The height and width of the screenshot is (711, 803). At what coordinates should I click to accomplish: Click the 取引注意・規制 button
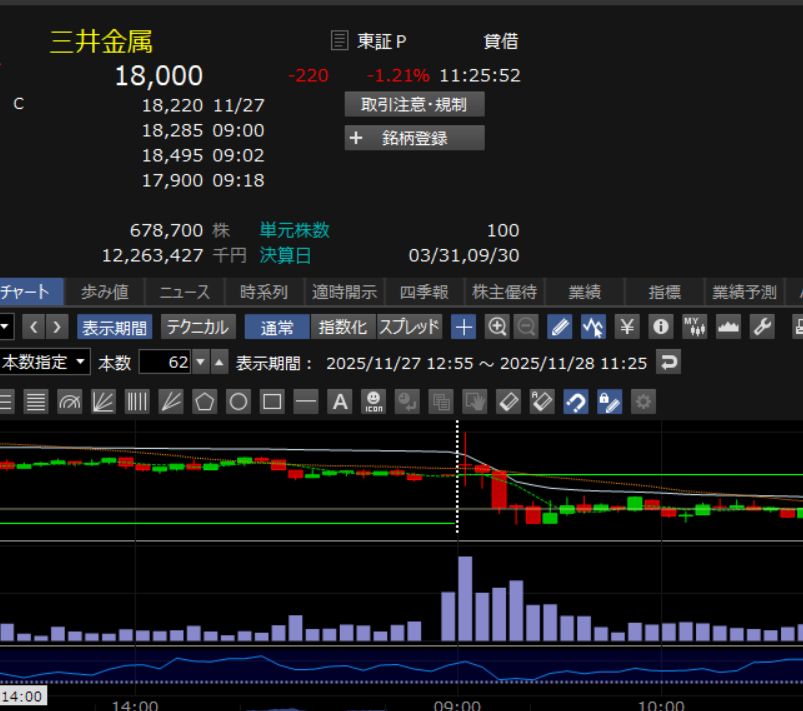point(415,104)
